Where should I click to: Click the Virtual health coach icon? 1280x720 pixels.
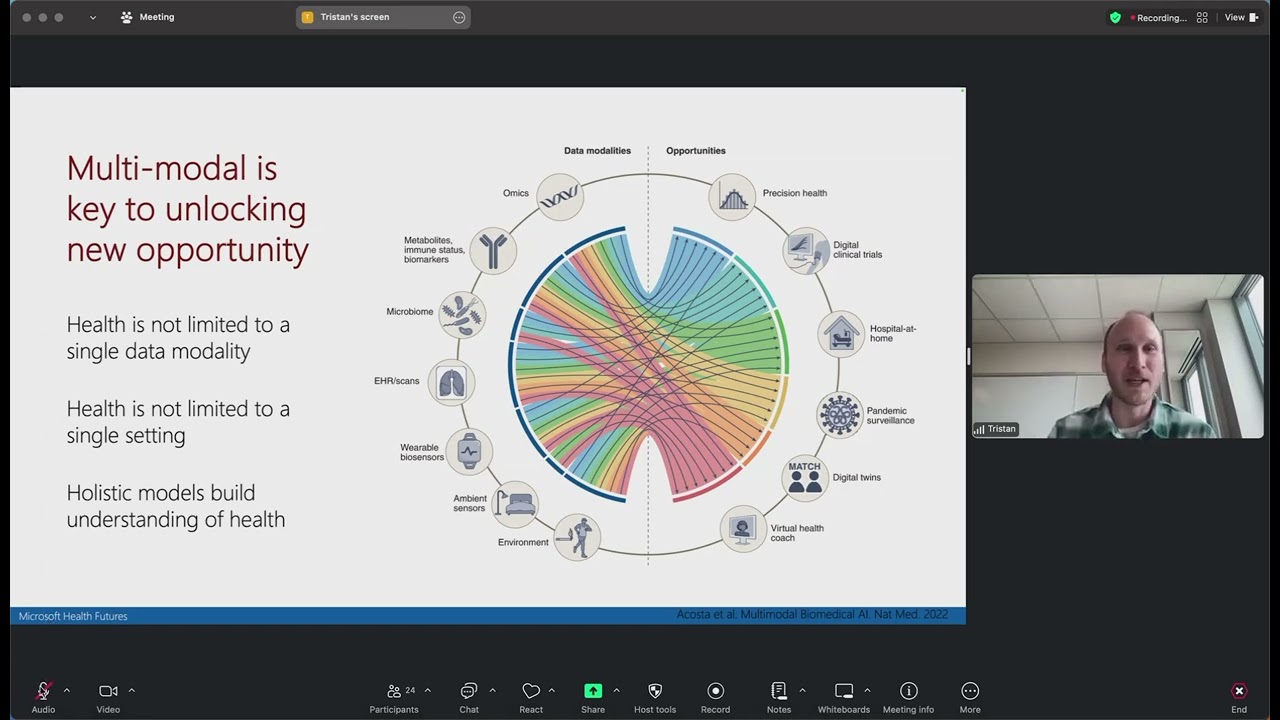point(743,529)
